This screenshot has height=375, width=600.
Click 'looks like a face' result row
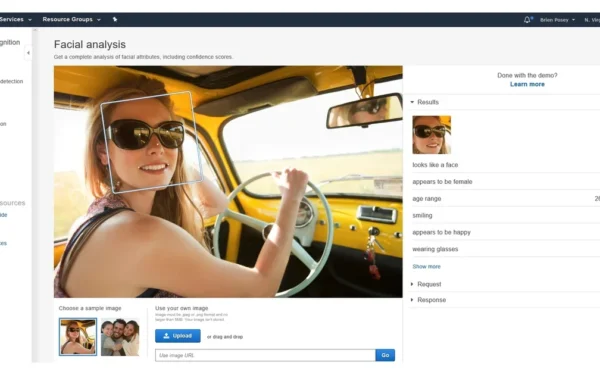506,165
